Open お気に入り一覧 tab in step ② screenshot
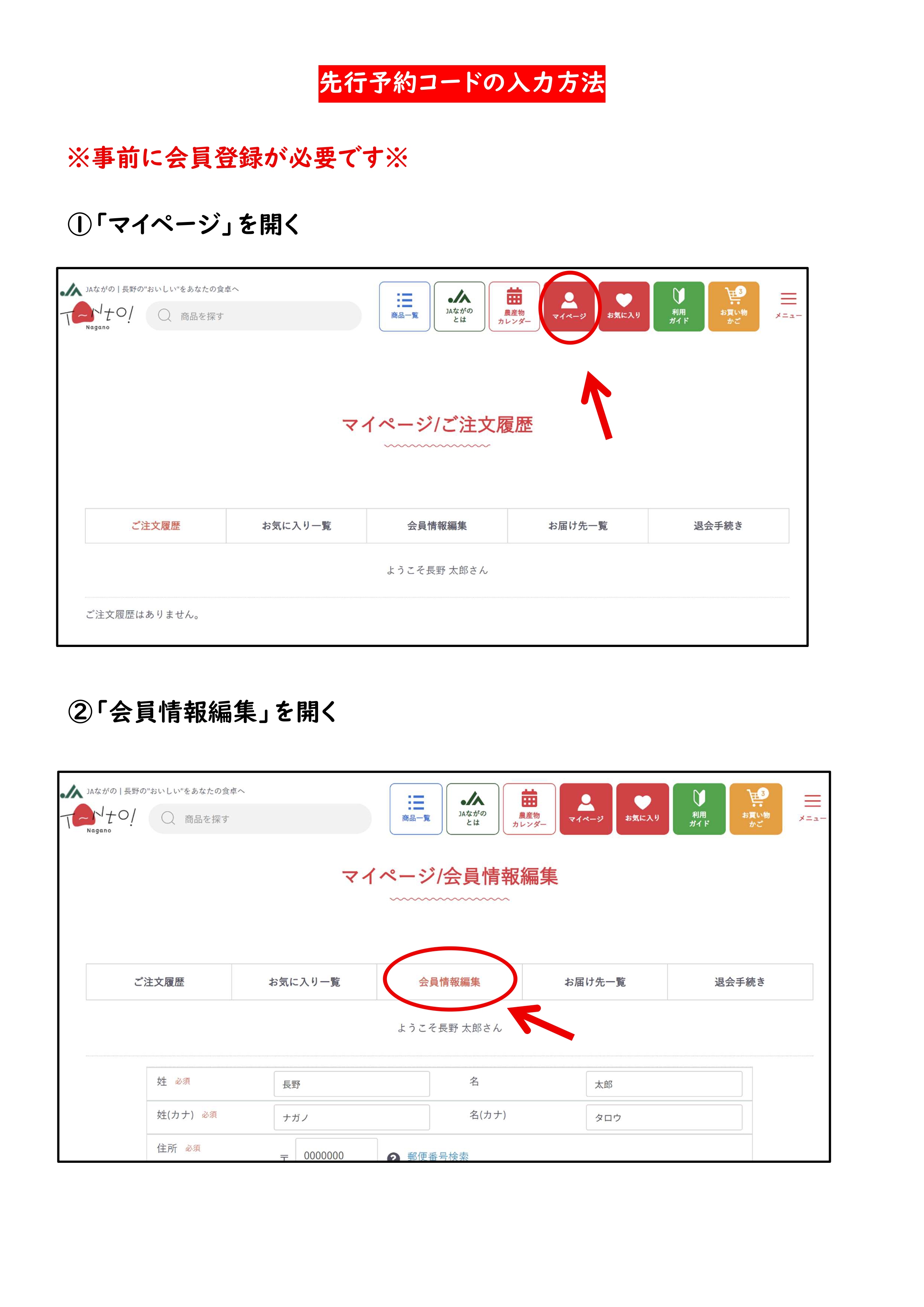Image resolution: width=924 pixels, height=1307 pixels. click(x=304, y=981)
